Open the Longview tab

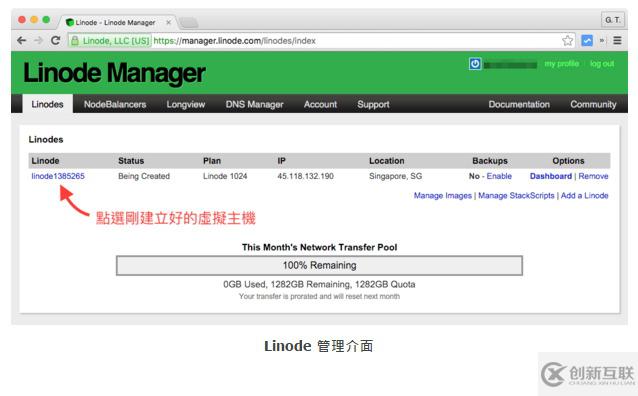(186, 104)
